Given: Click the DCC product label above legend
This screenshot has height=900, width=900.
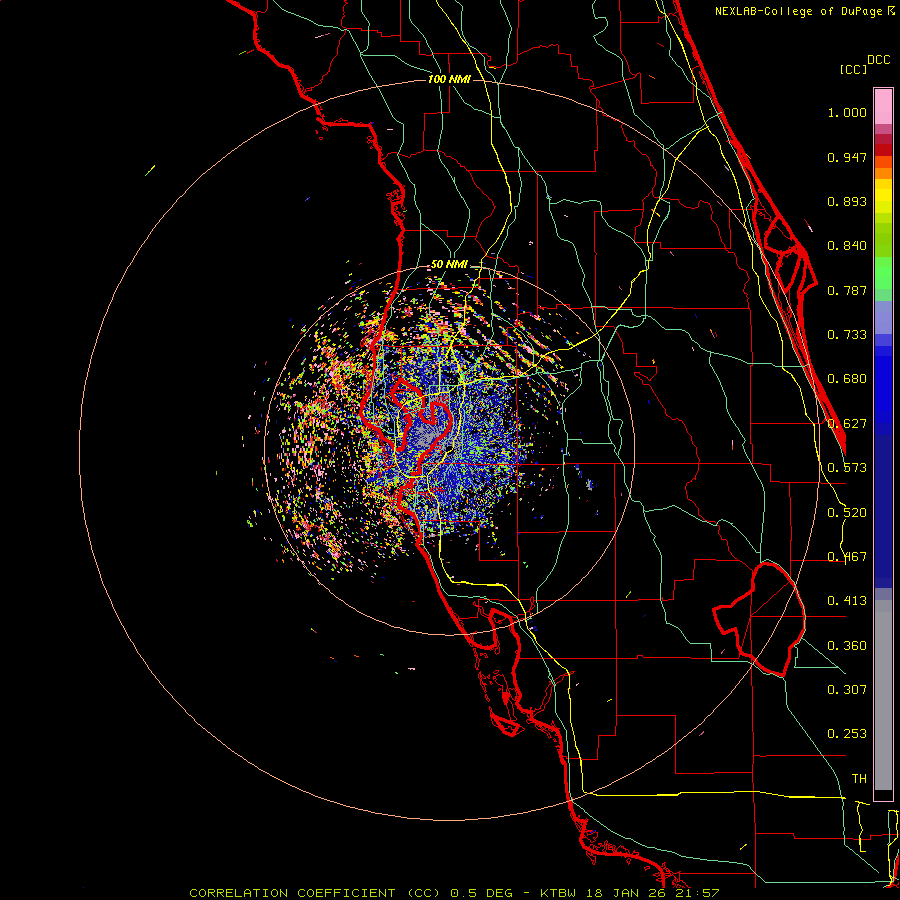Looking at the screenshot, I should point(878,60).
